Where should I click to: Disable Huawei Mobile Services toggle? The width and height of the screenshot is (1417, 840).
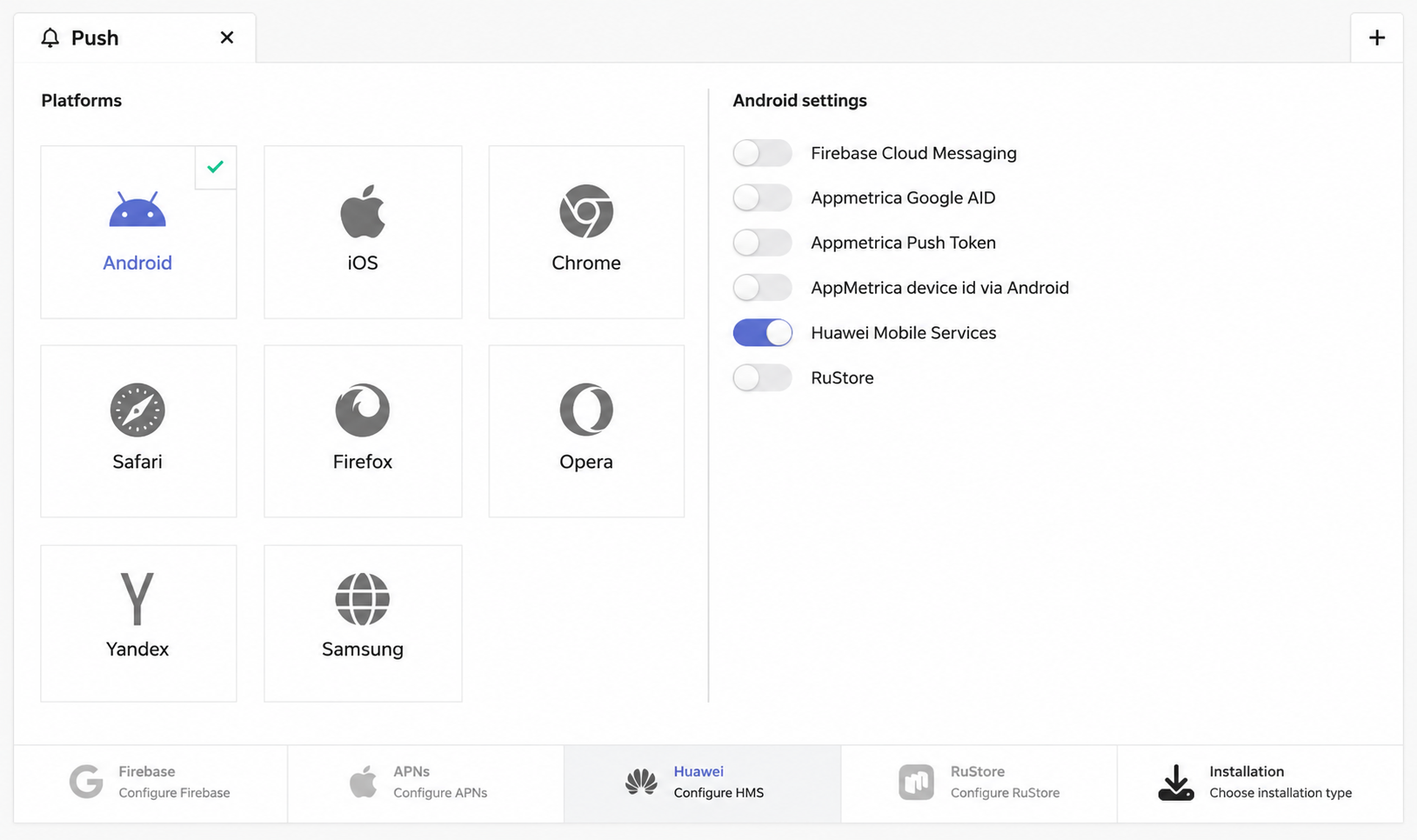pyautogui.click(x=762, y=332)
